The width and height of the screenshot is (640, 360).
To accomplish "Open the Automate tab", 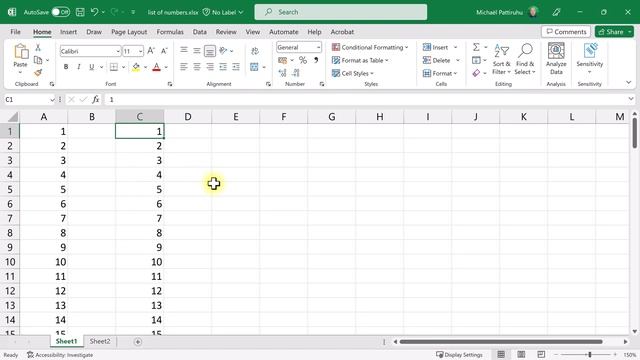I will tap(284, 32).
